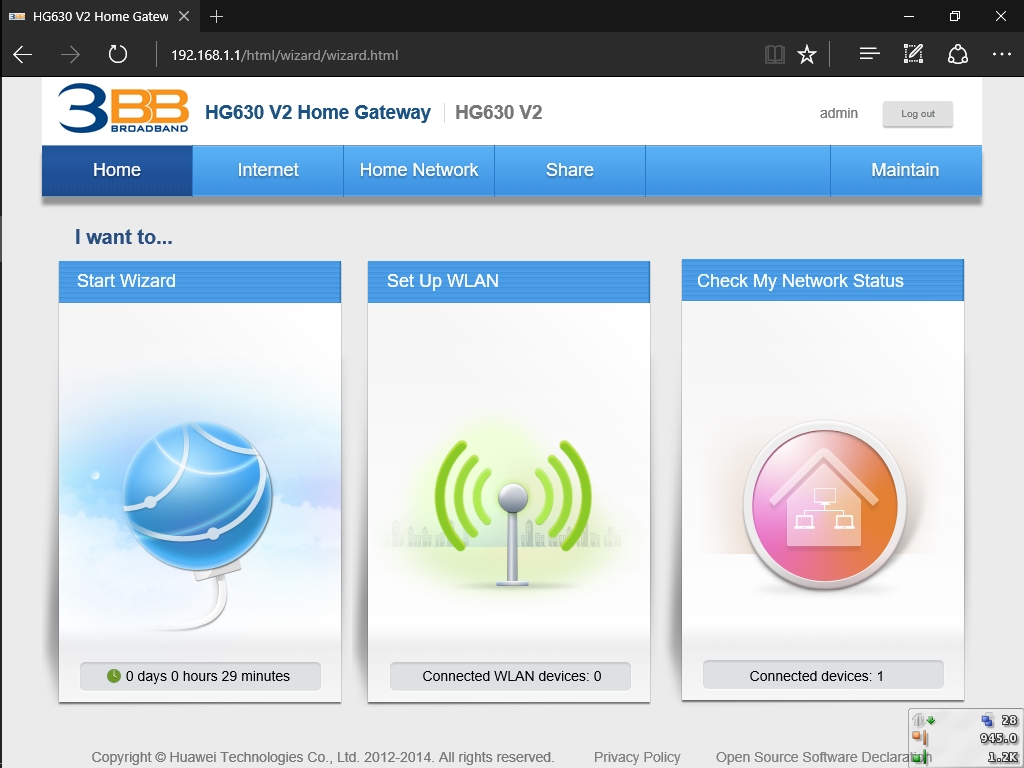
Task: Add this page to favorites with the star
Action: [x=807, y=55]
